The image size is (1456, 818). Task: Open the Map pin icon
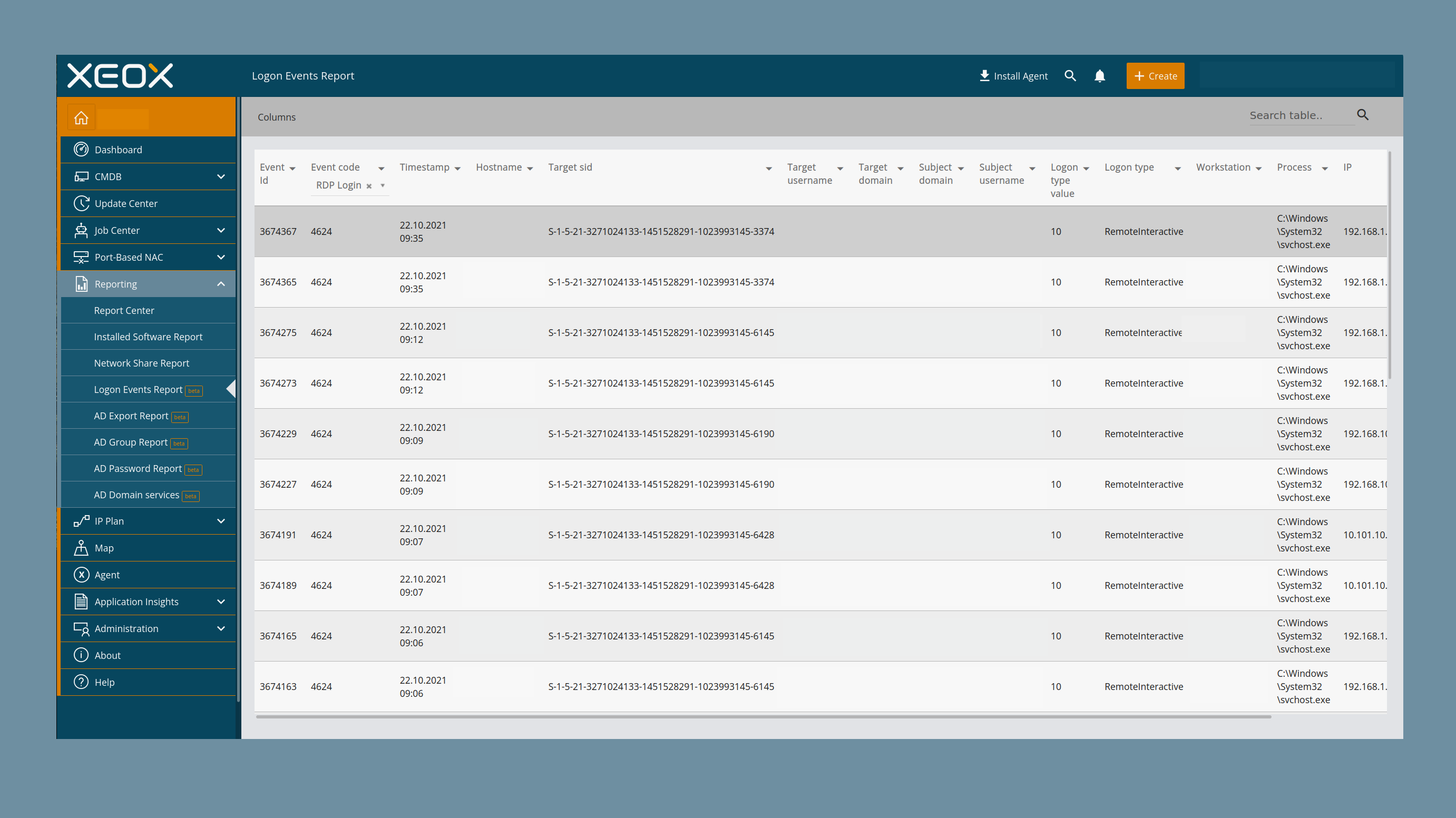[x=81, y=547]
